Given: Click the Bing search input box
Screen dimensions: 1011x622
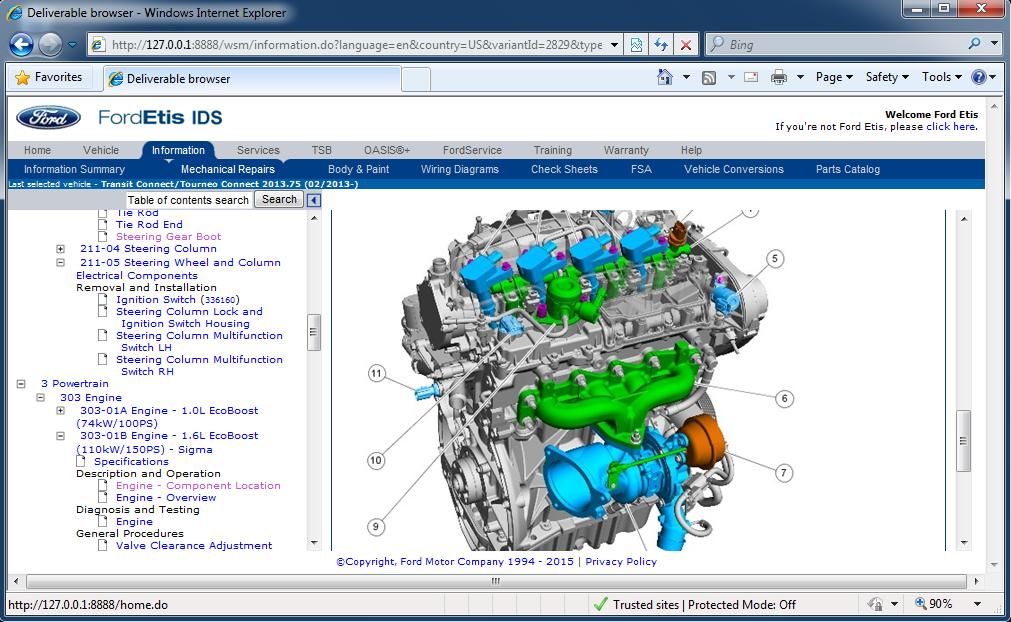Looking at the screenshot, I should pyautogui.click(x=845, y=44).
